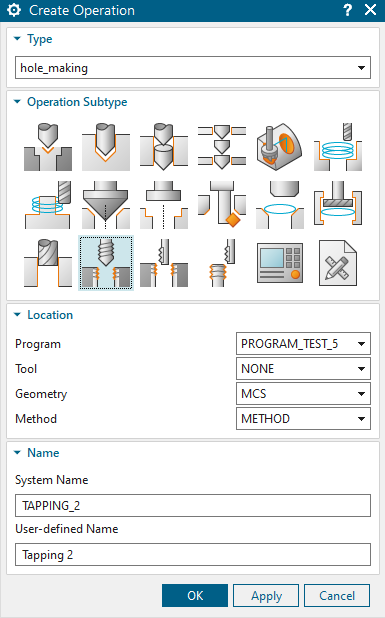This screenshot has width=385, height=618.
Task: Select the Radial Groove Milling icon
Action: [280, 205]
